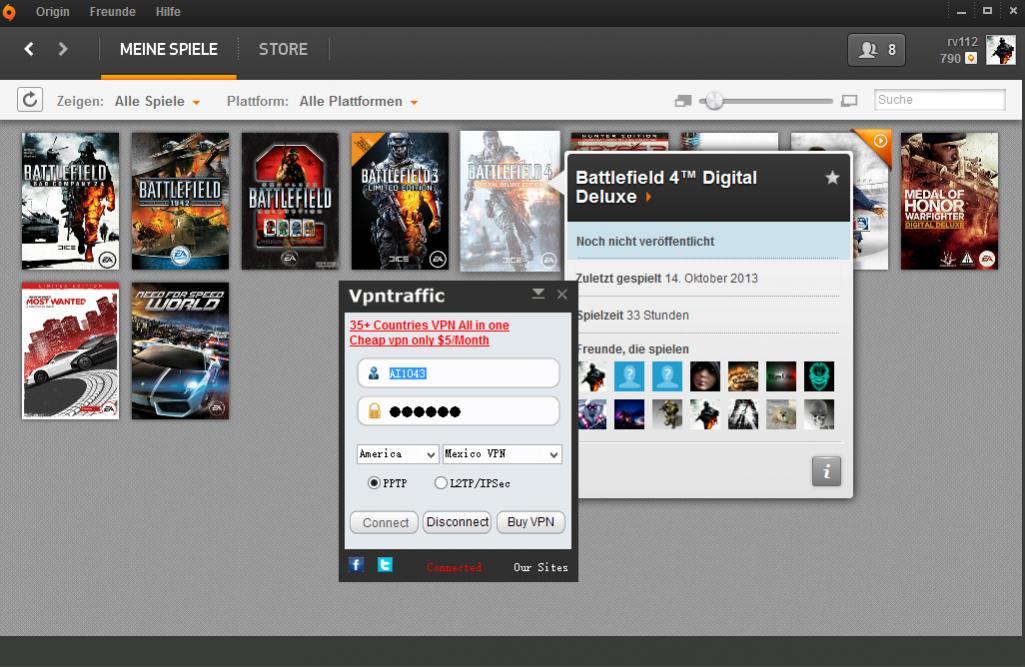Select the L2TP/IPSec protocol option

pos(441,483)
